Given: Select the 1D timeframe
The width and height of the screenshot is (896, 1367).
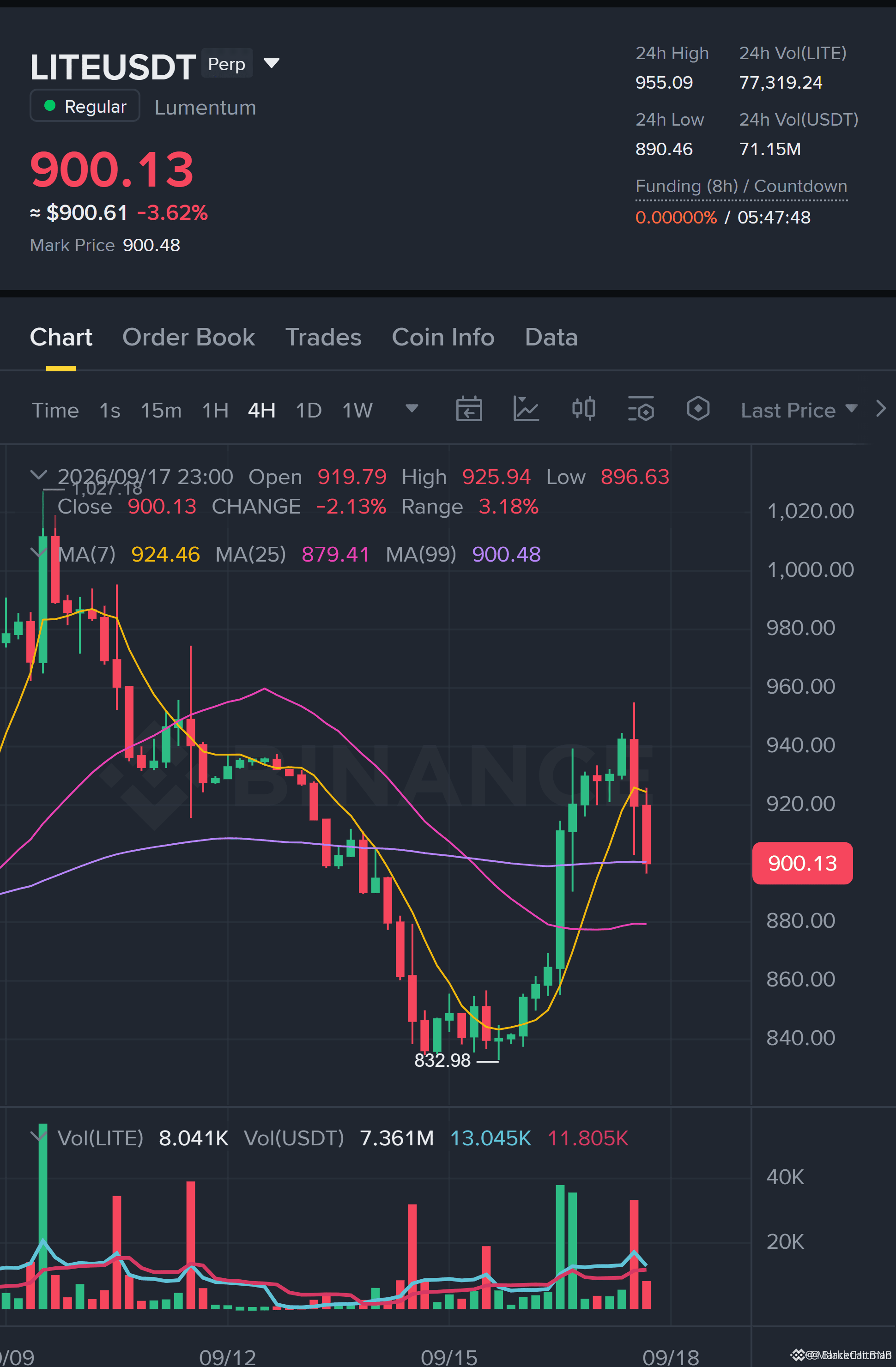Looking at the screenshot, I should coord(309,410).
